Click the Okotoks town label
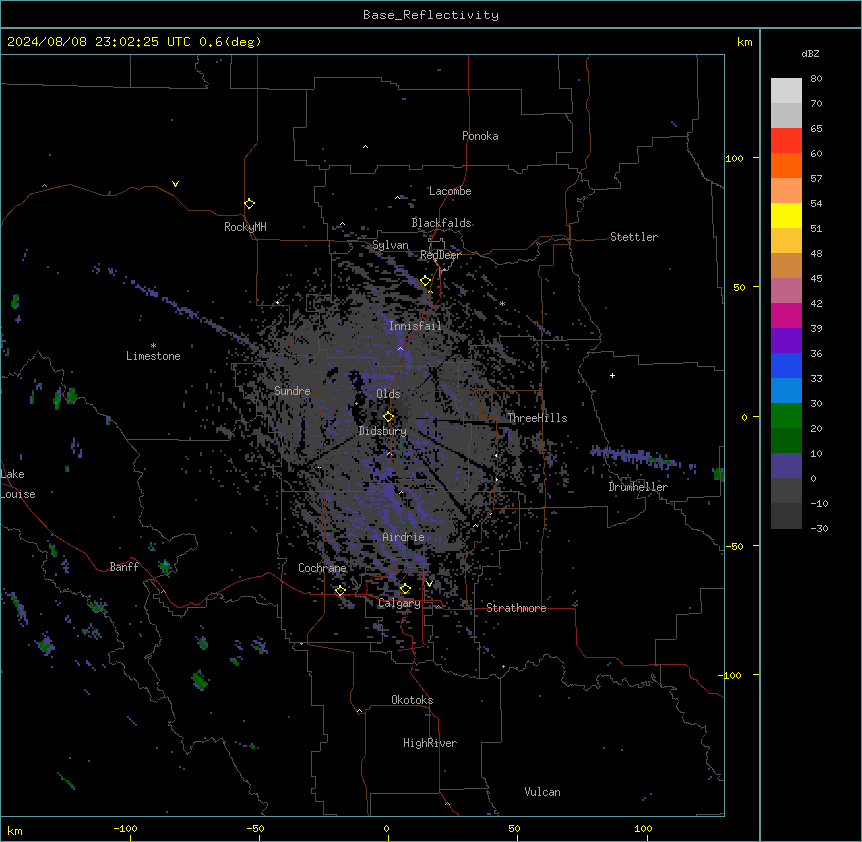This screenshot has height=842, width=862. point(412,700)
